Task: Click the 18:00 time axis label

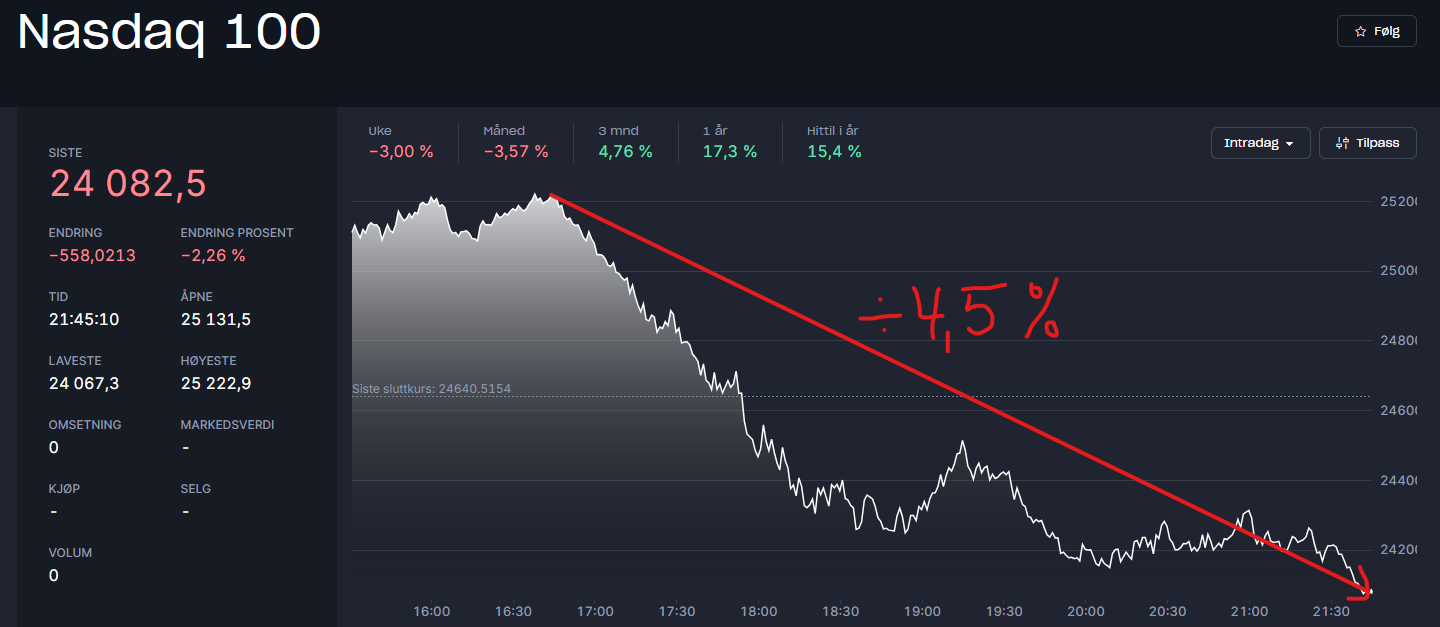Action: (x=758, y=611)
